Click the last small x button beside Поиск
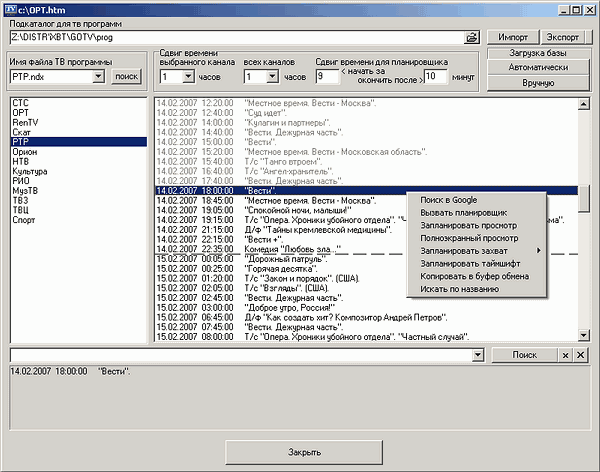Viewport: 600px width, 472px height. pos(581,355)
